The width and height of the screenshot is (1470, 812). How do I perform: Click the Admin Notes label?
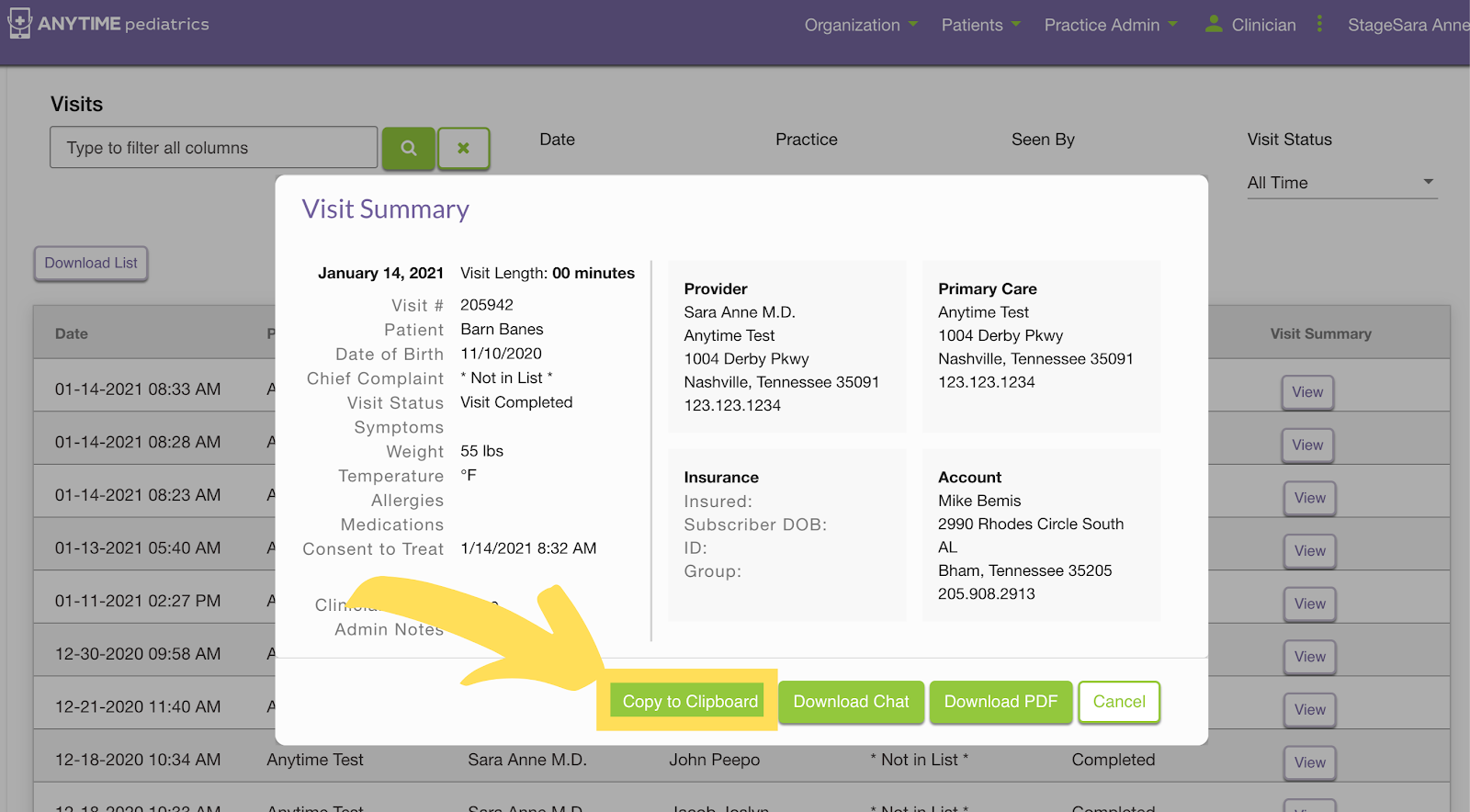(389, 630)
